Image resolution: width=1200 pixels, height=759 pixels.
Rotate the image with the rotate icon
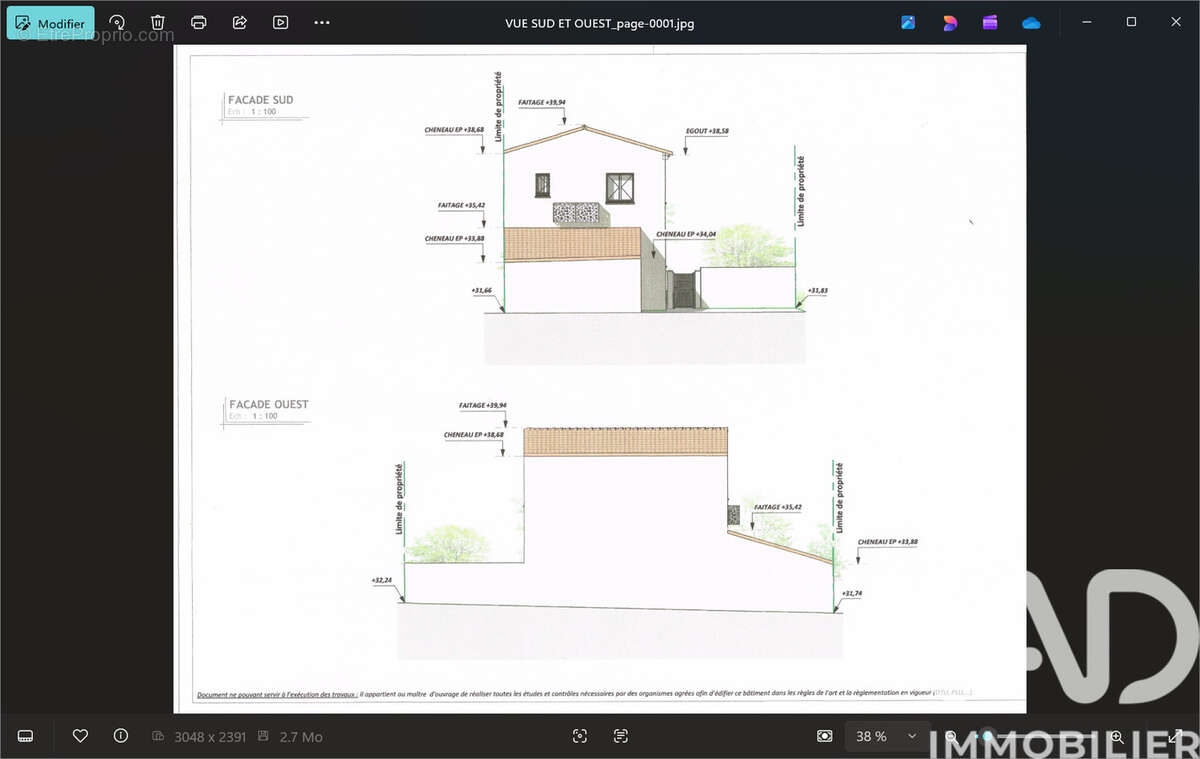pos(117,22)
